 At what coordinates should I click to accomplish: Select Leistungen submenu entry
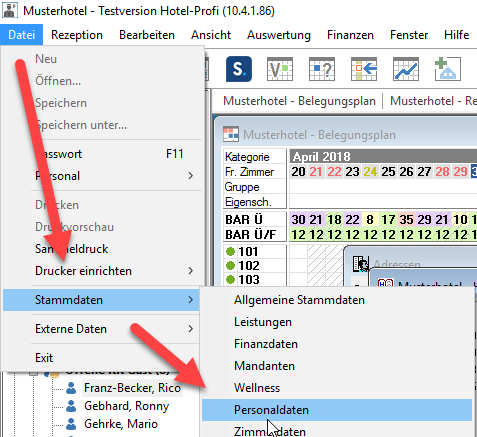click(x=337, y=322)
